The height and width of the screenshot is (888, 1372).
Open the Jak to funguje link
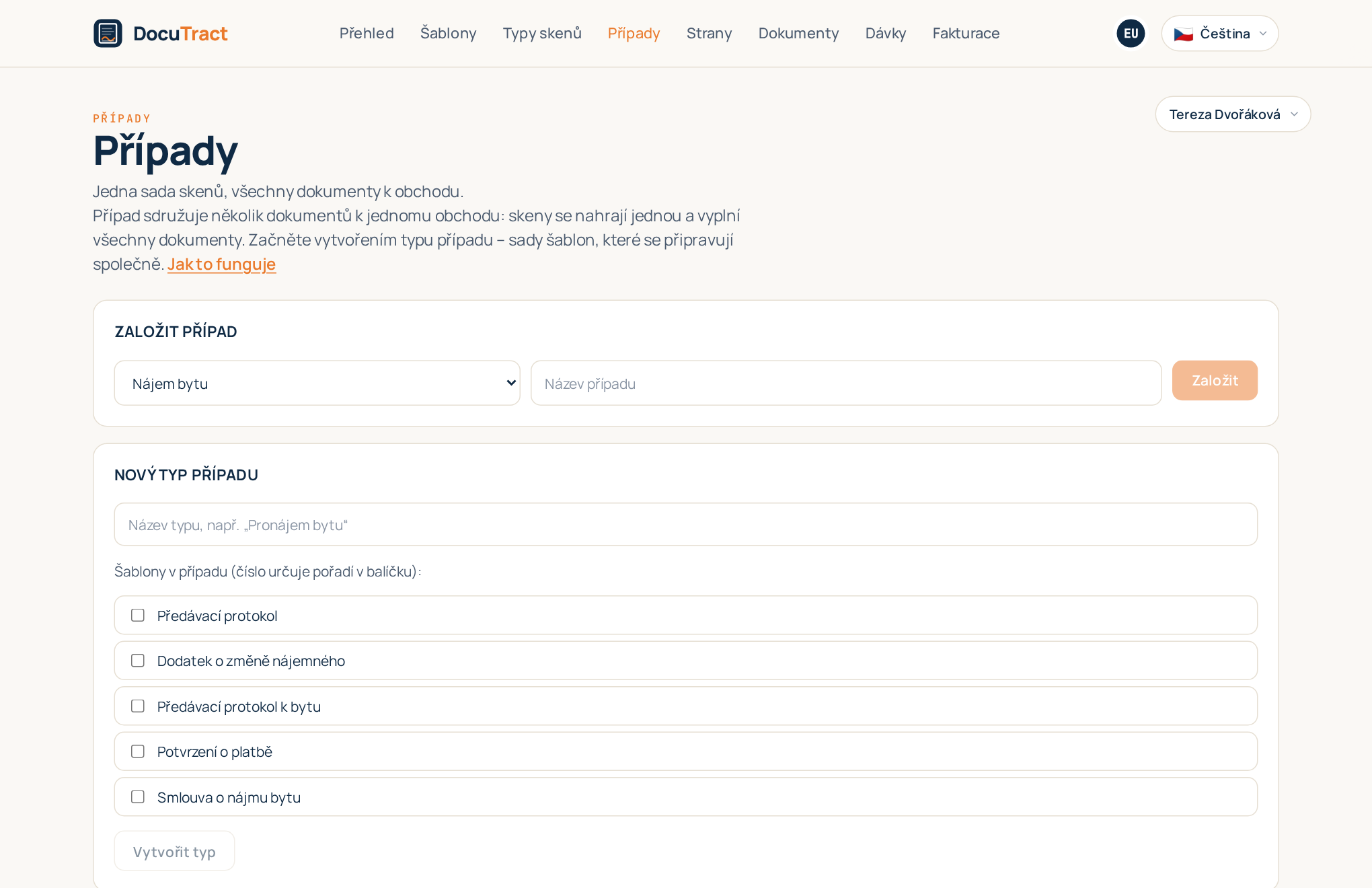[x=221, y=264]
